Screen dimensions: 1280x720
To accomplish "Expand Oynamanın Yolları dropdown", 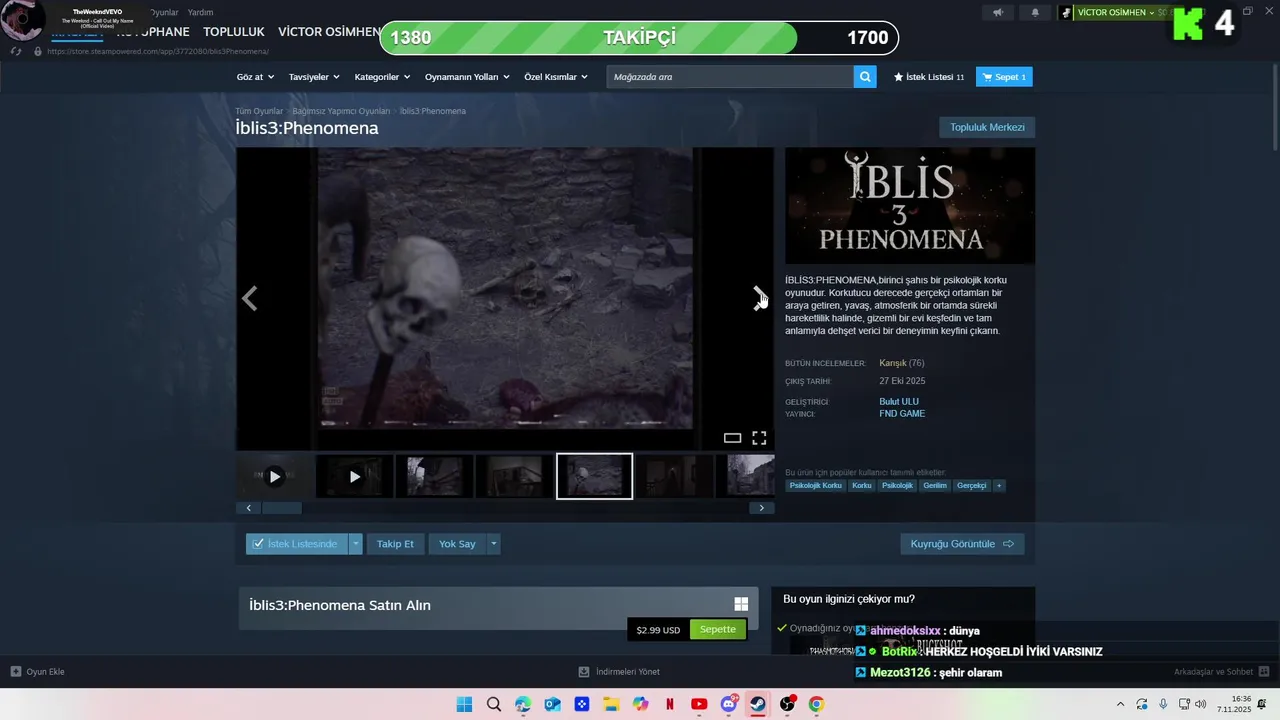I will tap(467, 77).
